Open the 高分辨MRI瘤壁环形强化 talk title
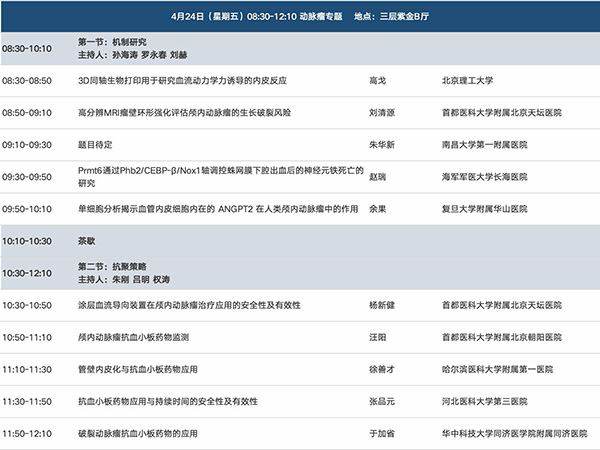The height and width of the screenshot is (450, 600). tap(184, 113)
